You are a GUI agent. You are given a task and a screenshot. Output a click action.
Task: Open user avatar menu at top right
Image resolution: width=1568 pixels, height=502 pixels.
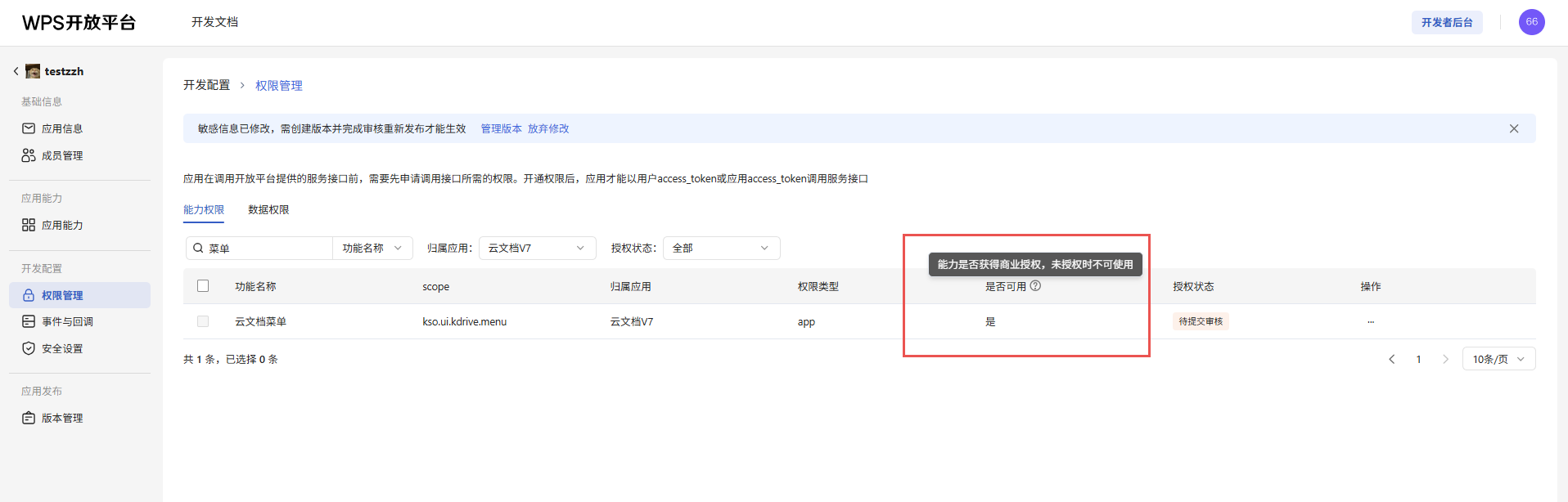click(1531, 22)
